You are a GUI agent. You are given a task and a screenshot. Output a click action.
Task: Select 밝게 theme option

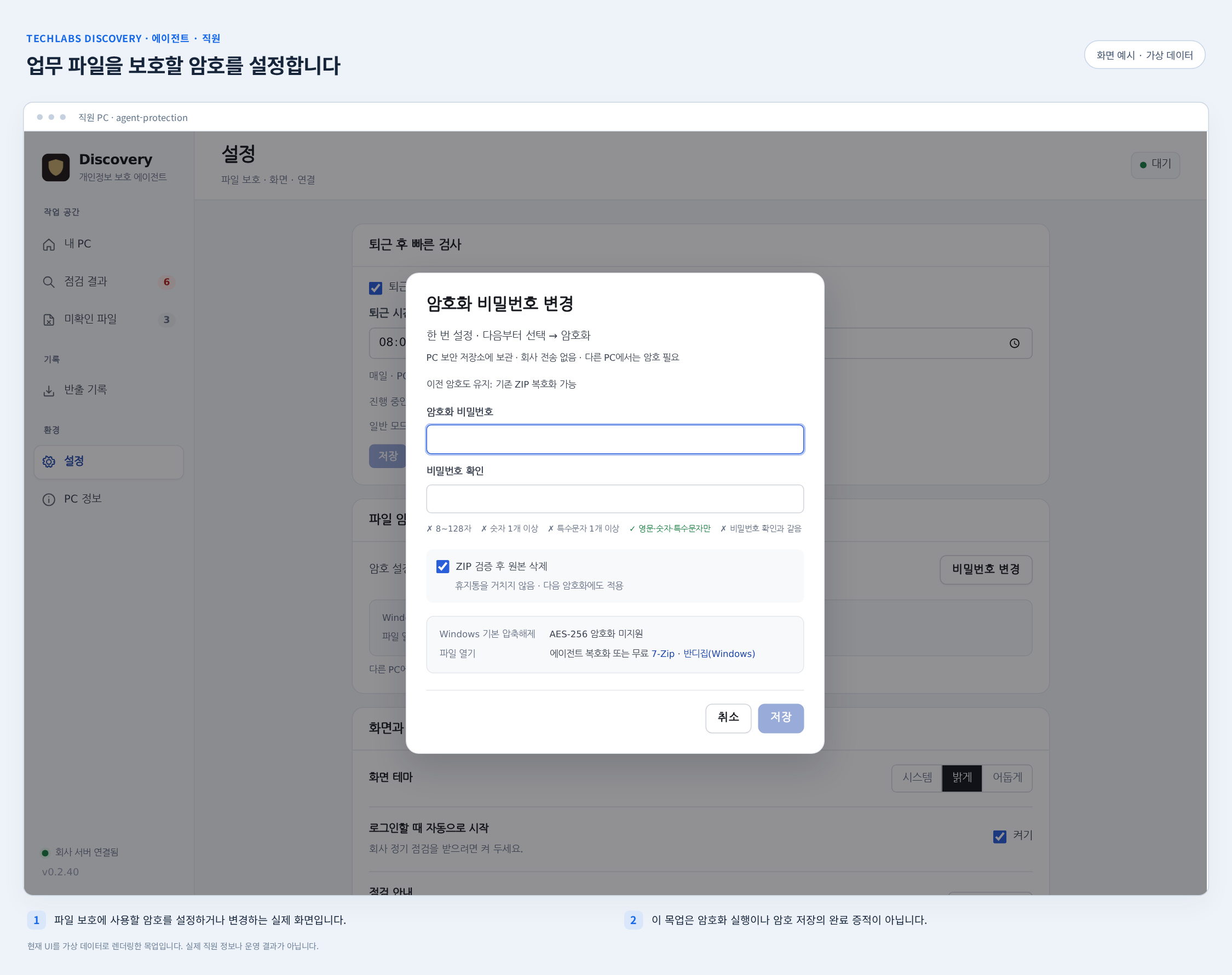tap(962, 777)
